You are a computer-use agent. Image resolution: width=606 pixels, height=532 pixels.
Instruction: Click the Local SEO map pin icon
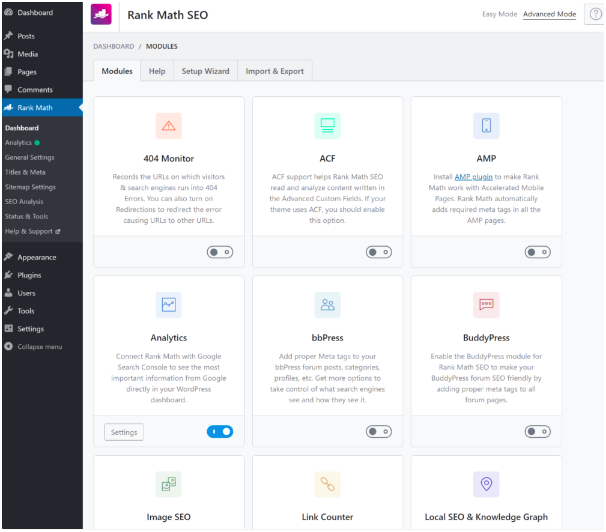pyautogui.click(x=486, y=484)
